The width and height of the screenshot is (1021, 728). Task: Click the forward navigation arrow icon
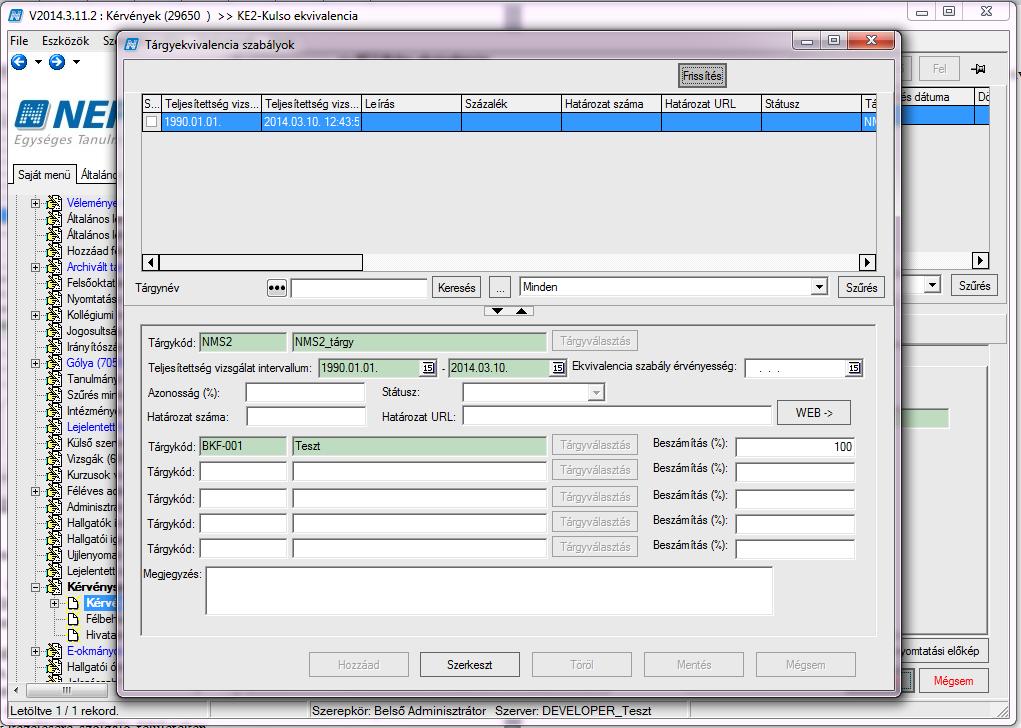click(x=57, y=62)
